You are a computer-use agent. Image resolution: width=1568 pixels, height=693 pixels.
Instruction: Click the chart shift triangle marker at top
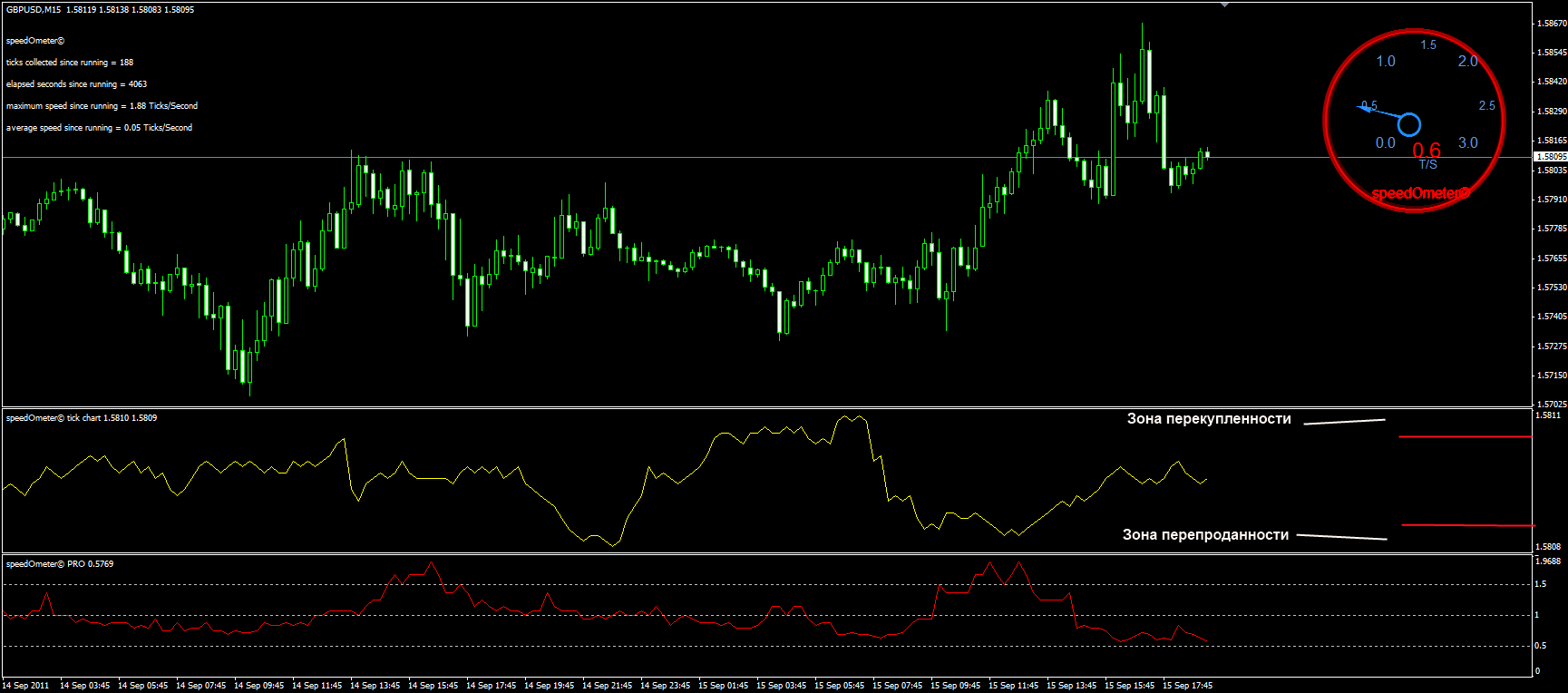pos(1224,5)
